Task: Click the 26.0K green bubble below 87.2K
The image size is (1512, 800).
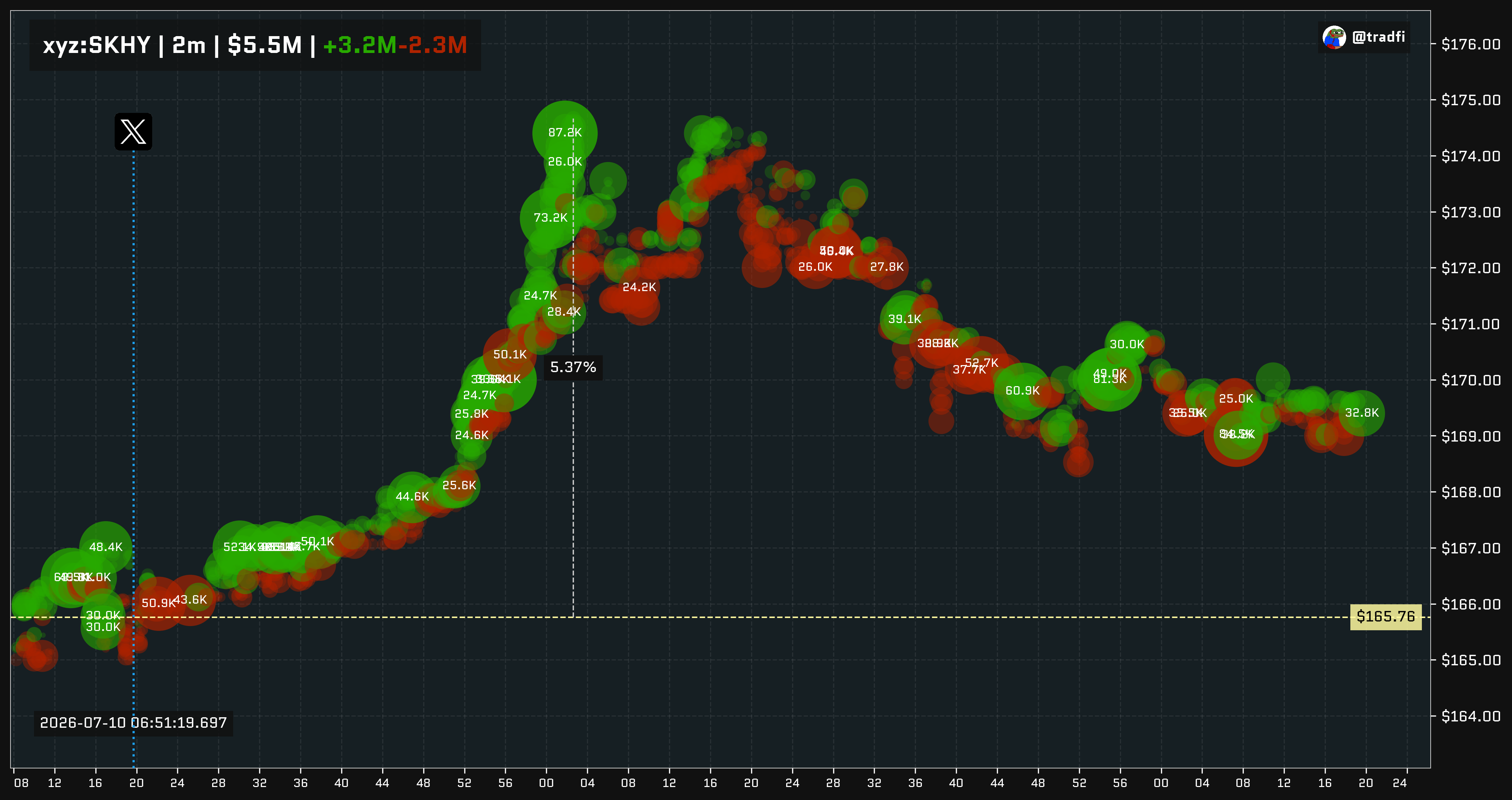Action: pos(565,161)
